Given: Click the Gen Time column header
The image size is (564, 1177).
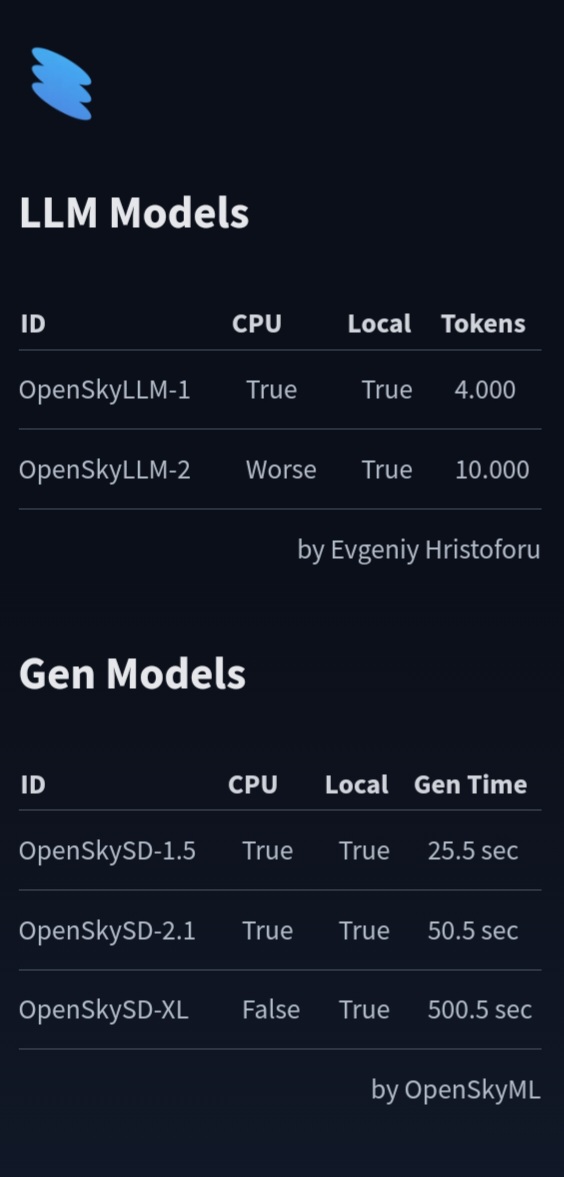Looking at the screenshot, I should [x=470, y=784].
